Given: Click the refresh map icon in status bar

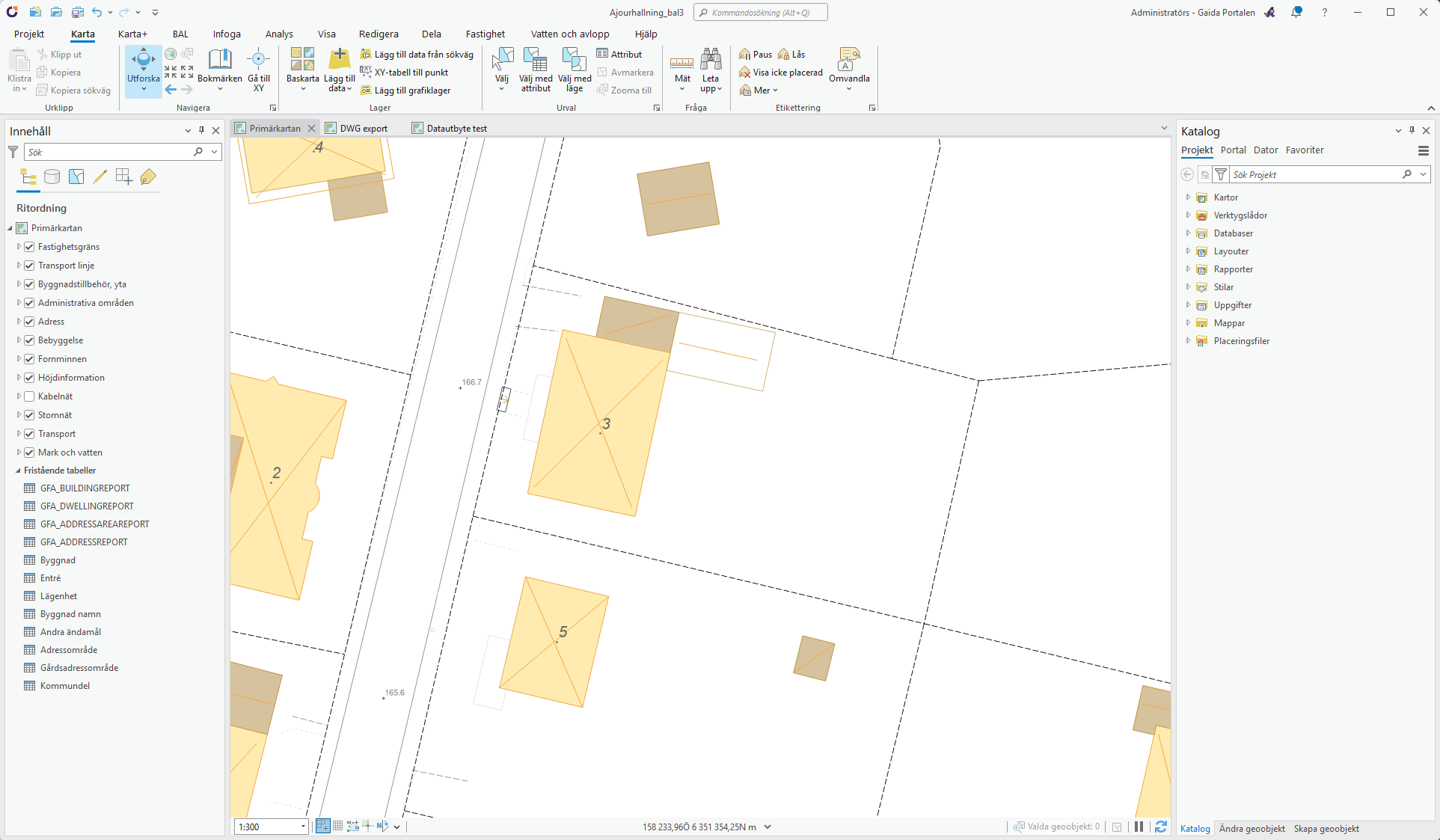Looking at the screenshot, I should (1160, 827).
